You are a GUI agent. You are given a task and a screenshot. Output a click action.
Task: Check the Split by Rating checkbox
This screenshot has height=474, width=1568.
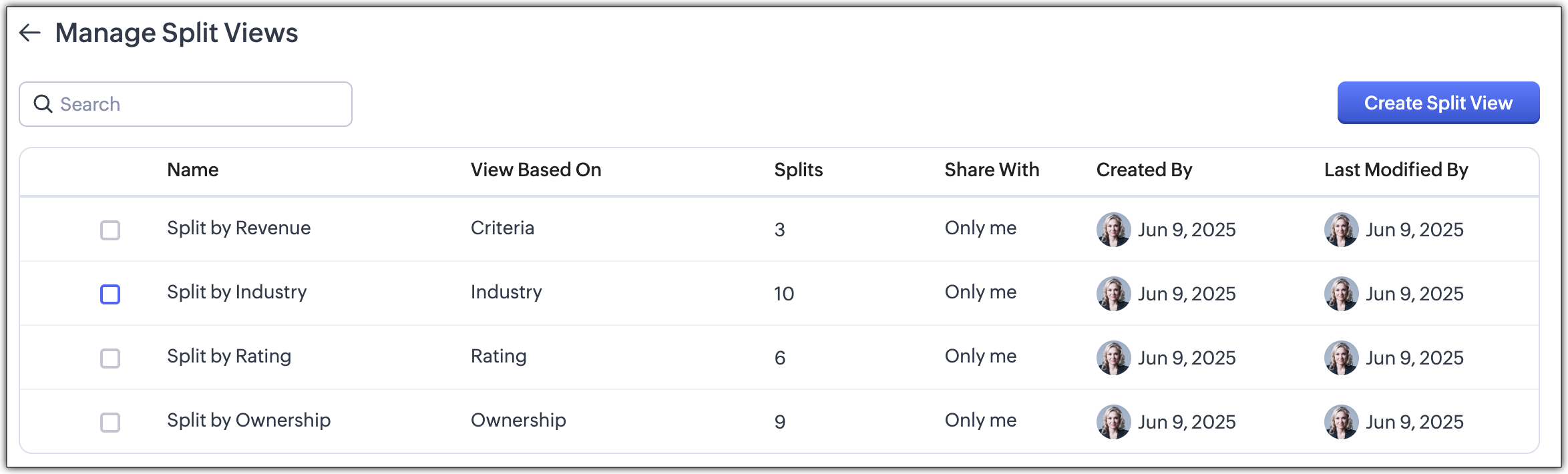pos(110,359)
